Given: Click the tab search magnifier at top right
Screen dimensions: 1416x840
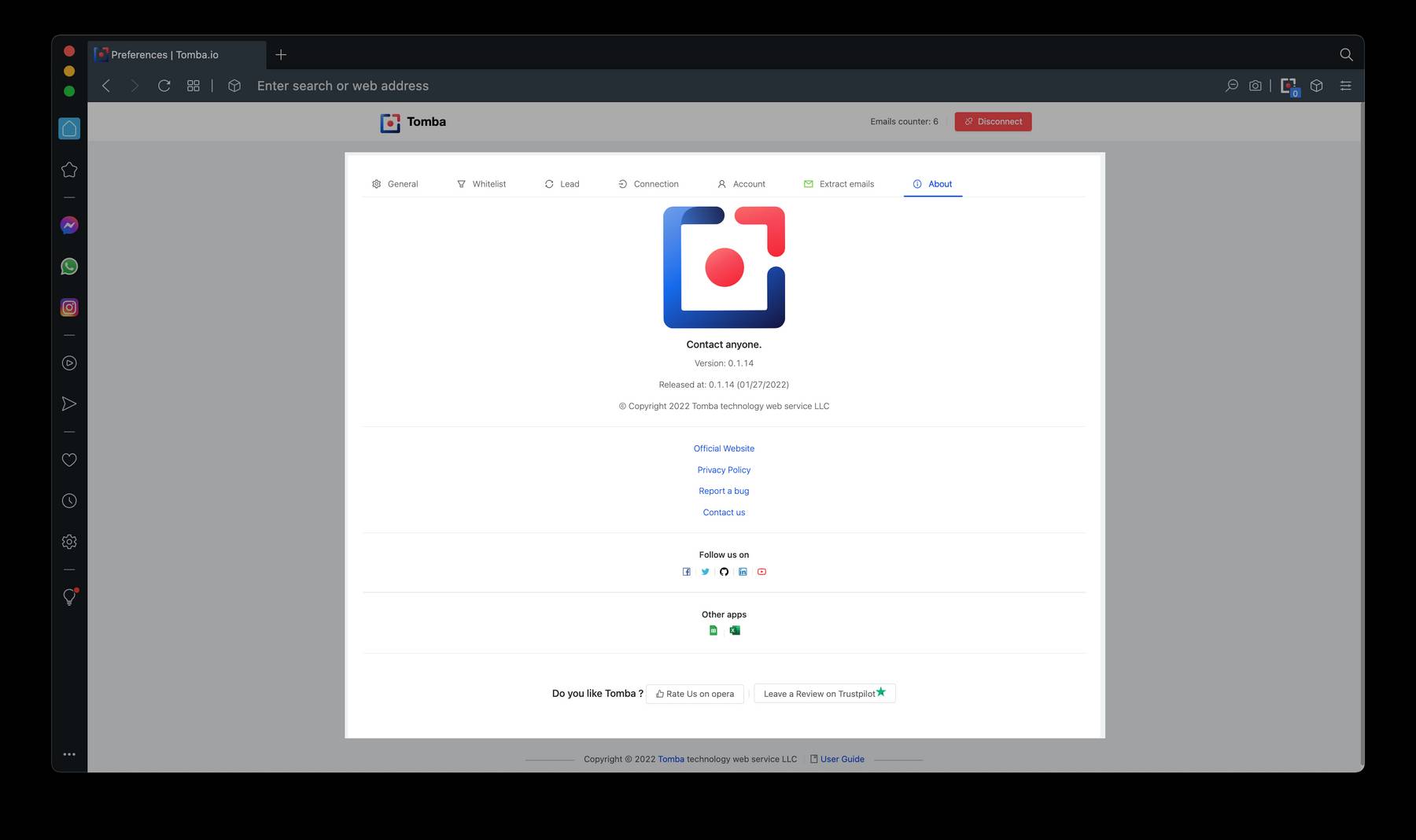Looking at the screenshot, I should 1346,54.
